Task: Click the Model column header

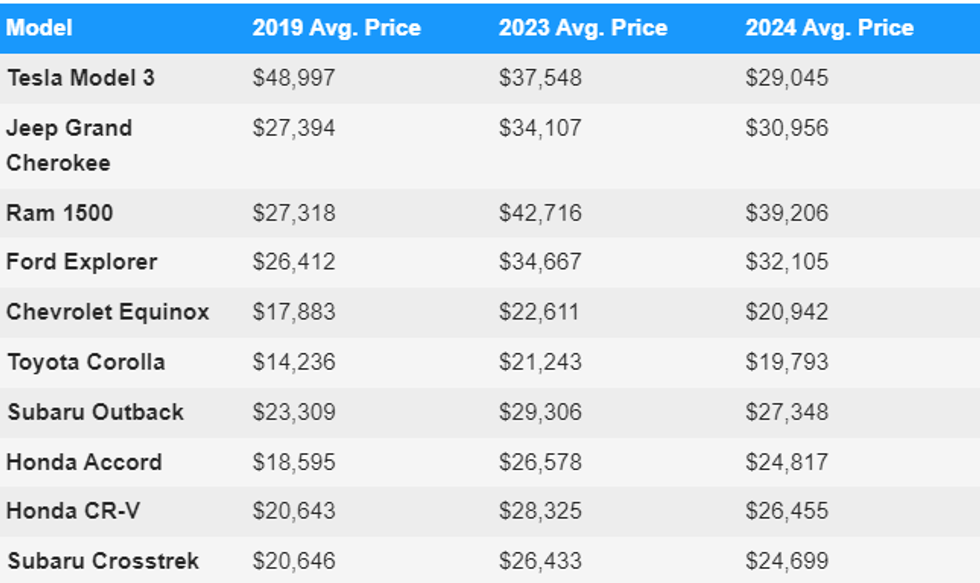Action: pyautogui.click(x=39, y=28)
